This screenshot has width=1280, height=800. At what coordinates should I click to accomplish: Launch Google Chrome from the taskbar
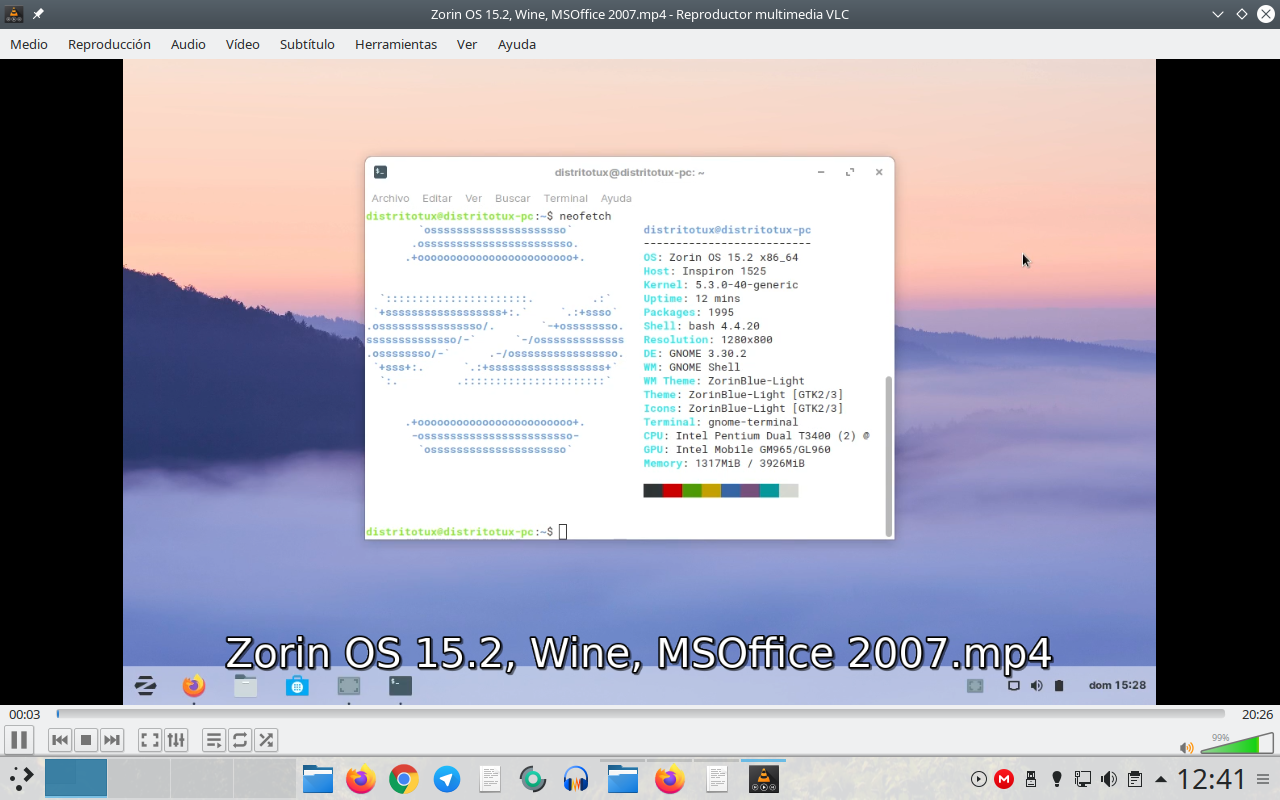click(404, 778)
